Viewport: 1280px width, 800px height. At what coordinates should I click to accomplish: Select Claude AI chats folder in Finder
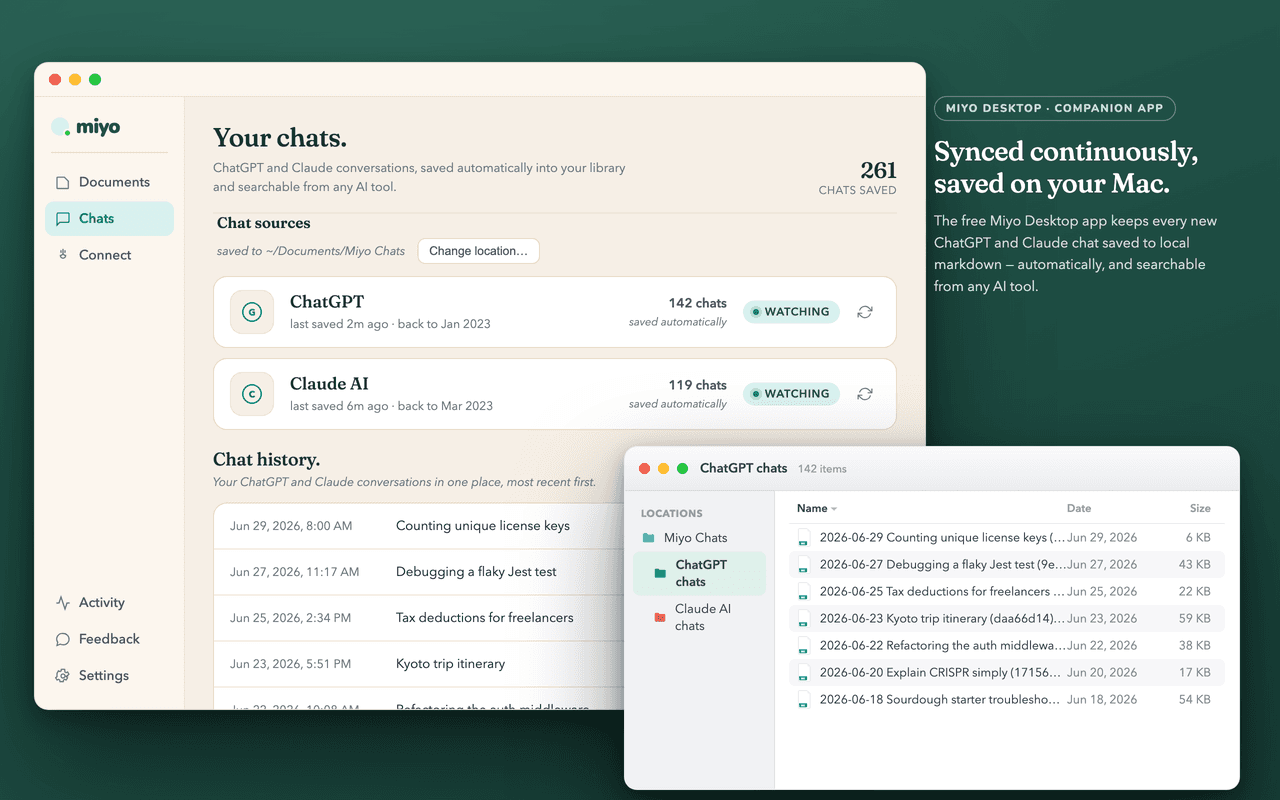700,617
